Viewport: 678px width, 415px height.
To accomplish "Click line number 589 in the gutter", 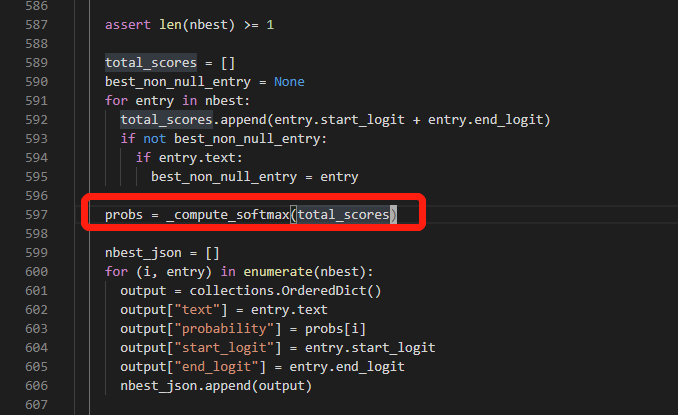I will 36,63.
